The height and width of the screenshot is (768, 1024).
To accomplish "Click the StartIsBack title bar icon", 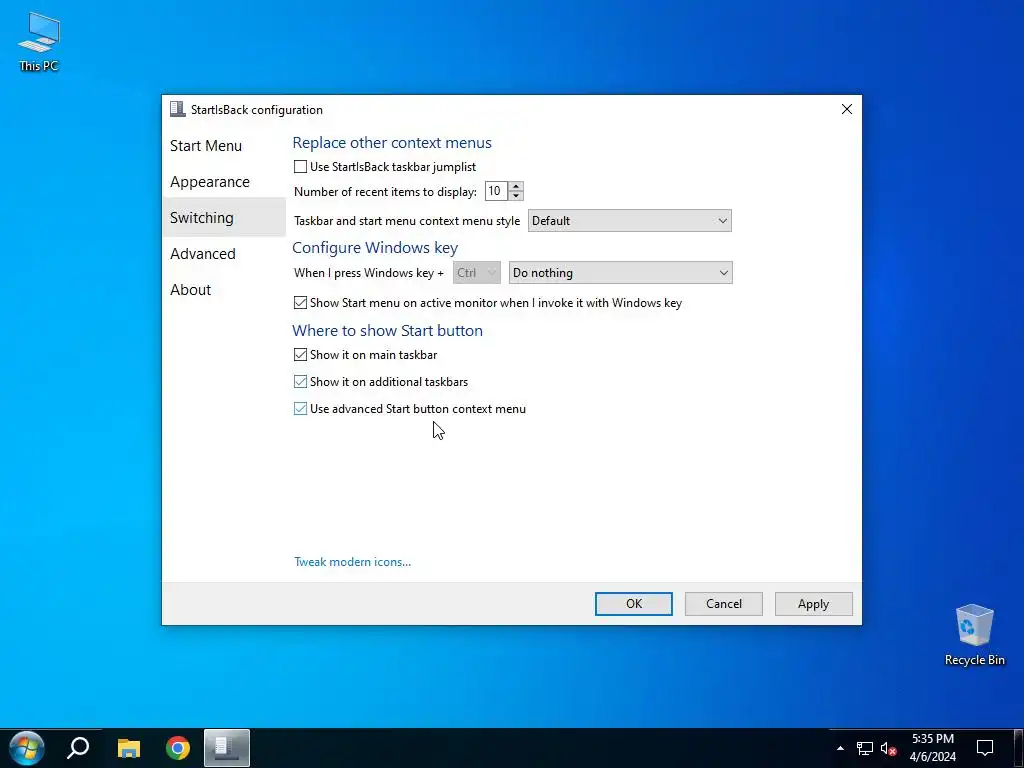I will [x=177, y=109].
